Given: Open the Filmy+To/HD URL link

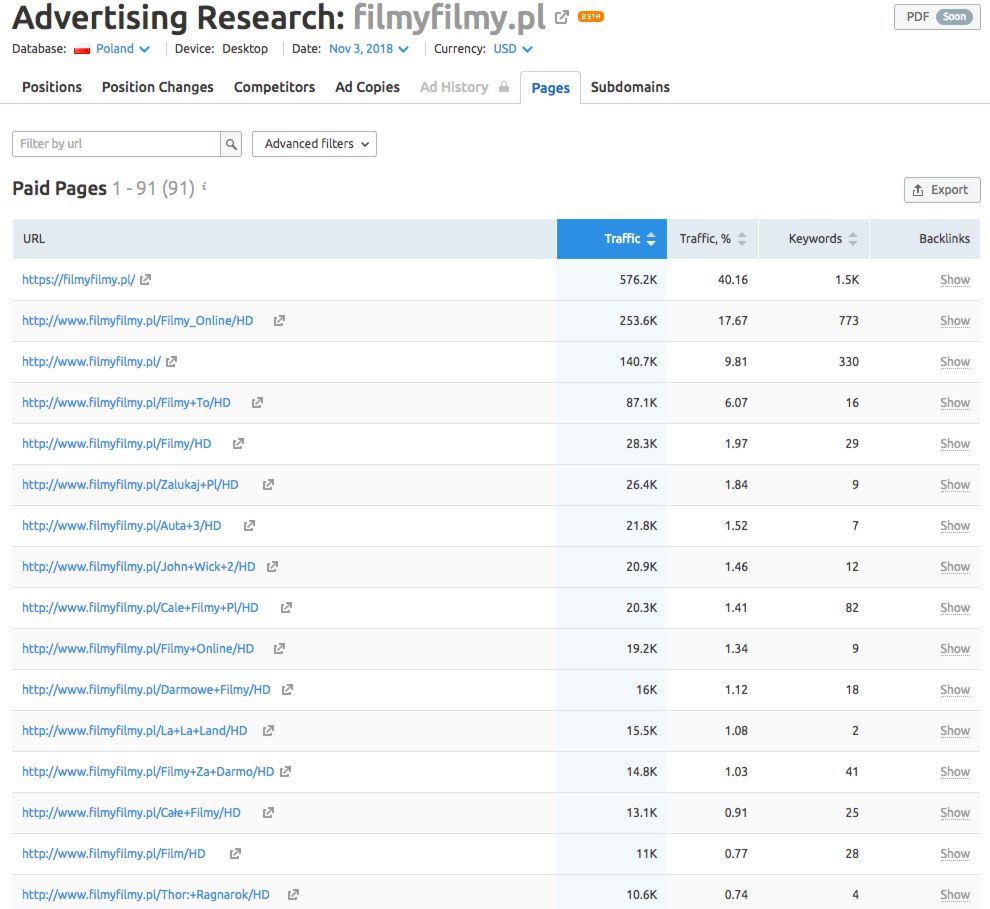Looking at the screenshot, I should point(126,403).
